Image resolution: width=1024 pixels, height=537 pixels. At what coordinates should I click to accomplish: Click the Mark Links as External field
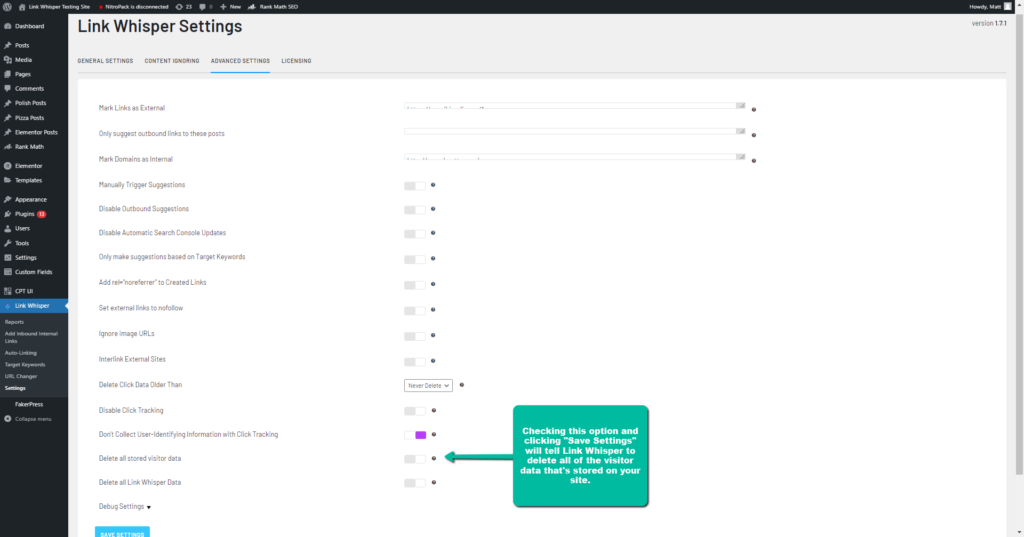(x=575, y=106)
